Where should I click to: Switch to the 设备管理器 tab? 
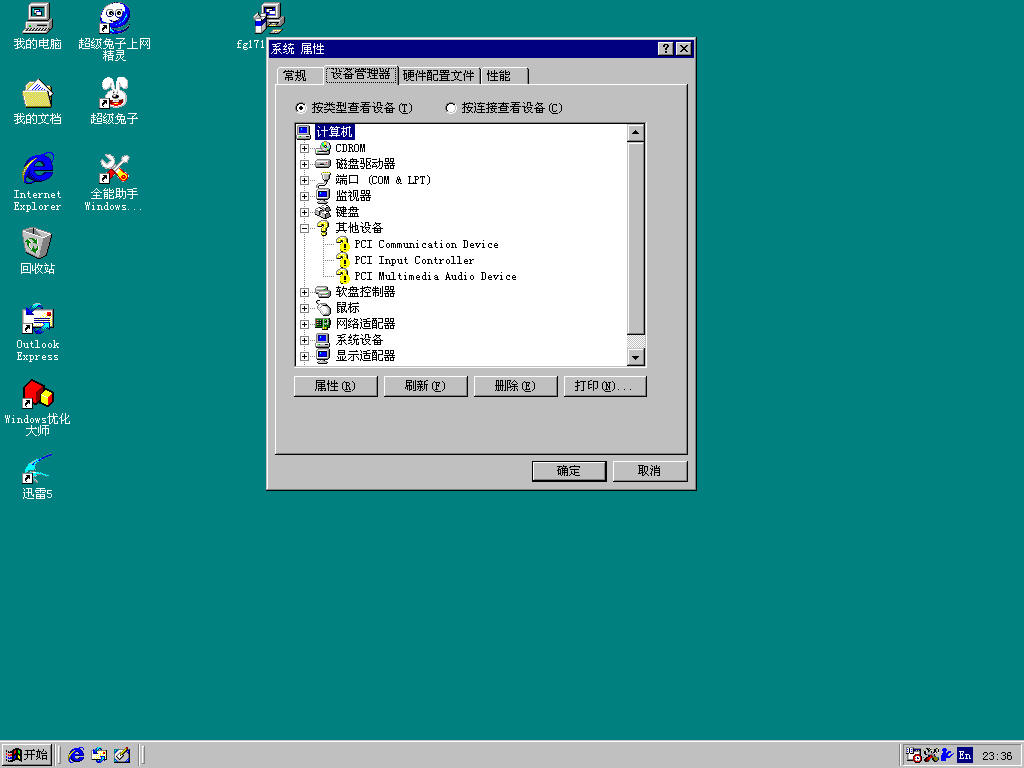point(360,74)
